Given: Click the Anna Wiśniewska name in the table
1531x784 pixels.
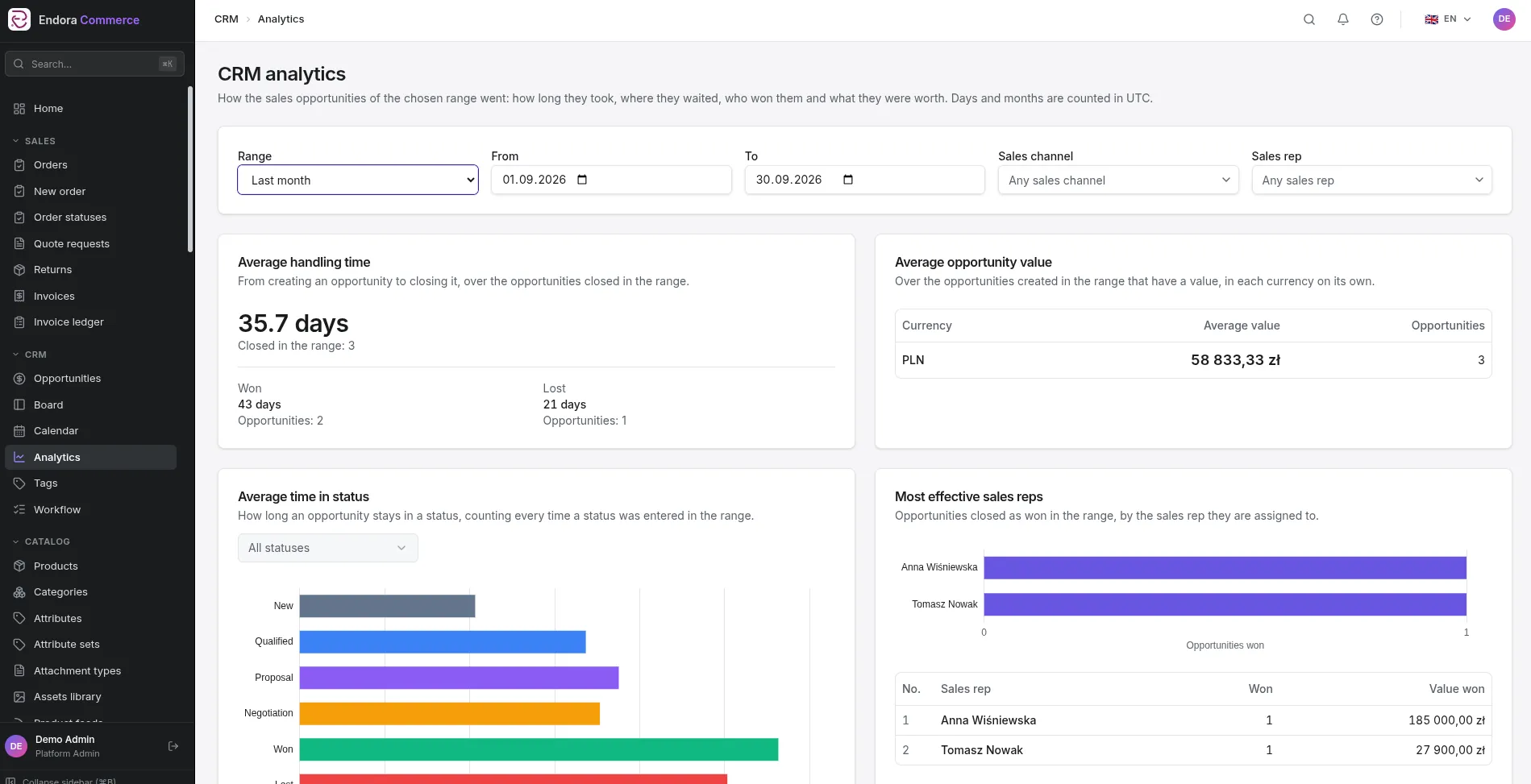Looking at the screenshot, I should [x=988, y=720].
